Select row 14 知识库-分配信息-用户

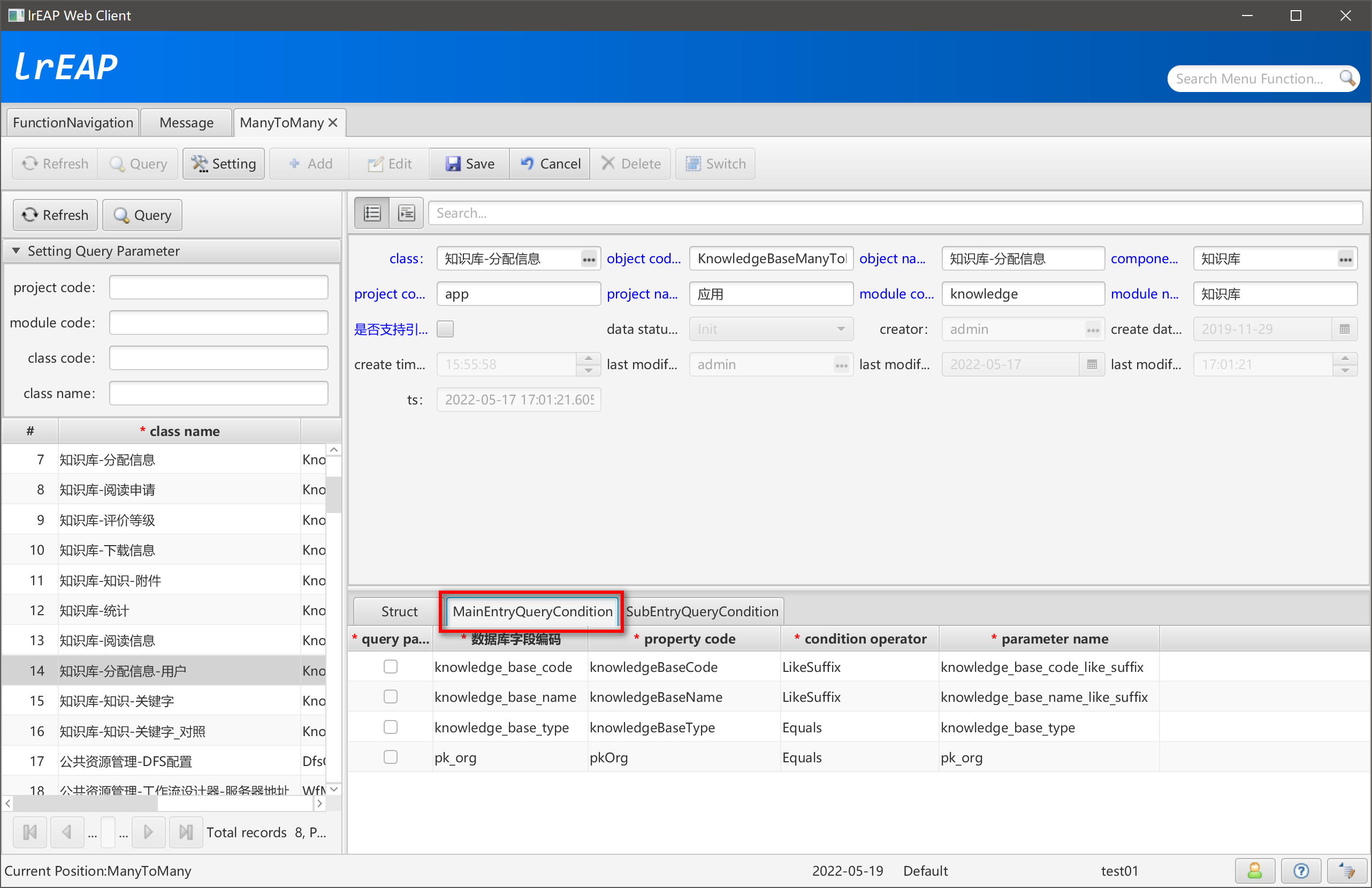pyautogui.click(x=164, y=671)
